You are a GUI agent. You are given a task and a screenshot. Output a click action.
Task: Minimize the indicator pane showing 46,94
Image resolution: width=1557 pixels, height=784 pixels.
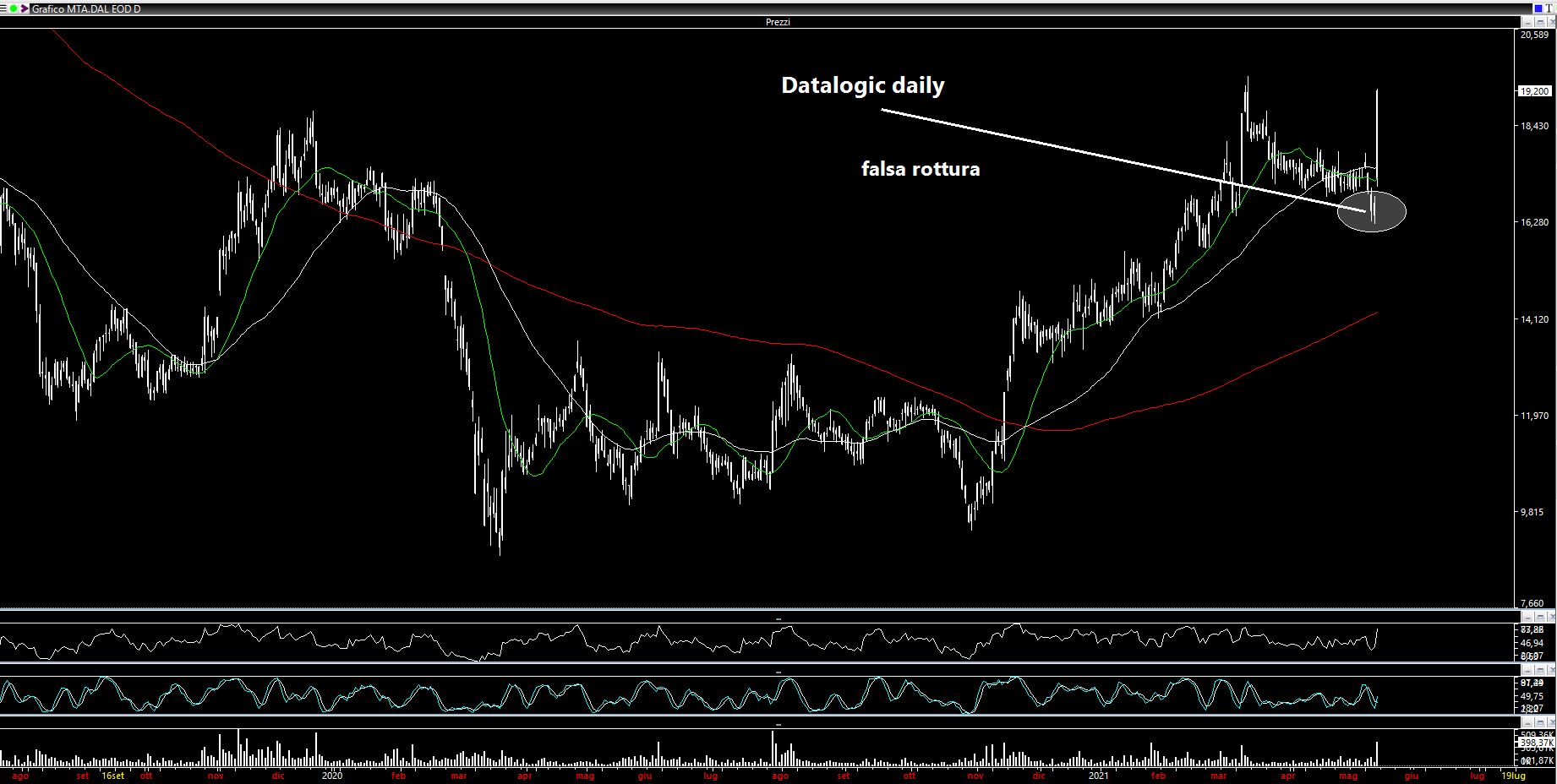(1527, 617)
